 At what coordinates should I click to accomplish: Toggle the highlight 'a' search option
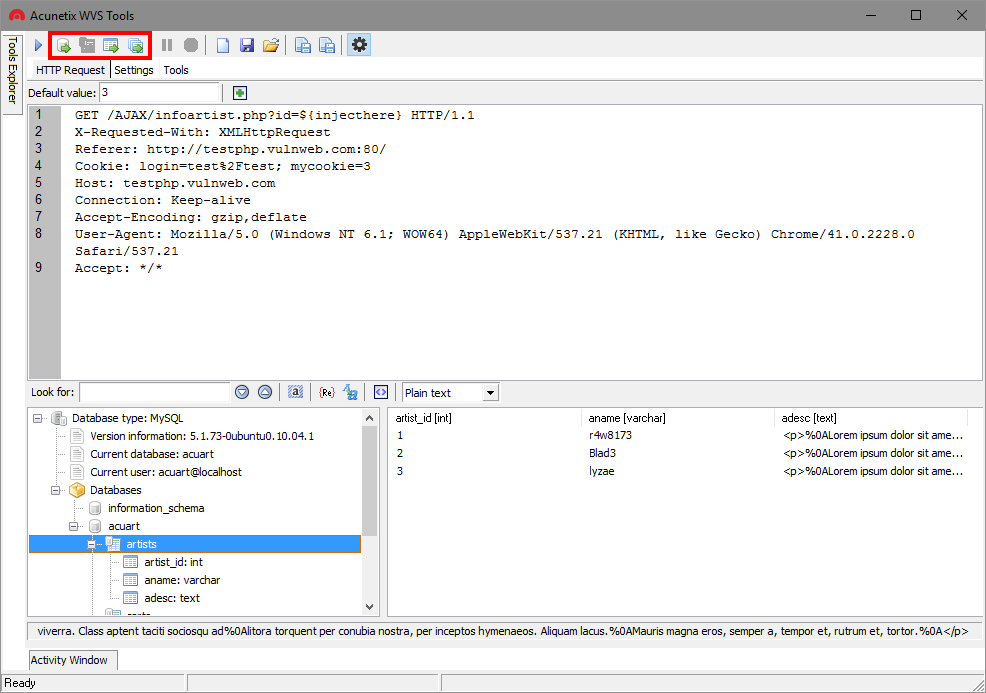296,392
